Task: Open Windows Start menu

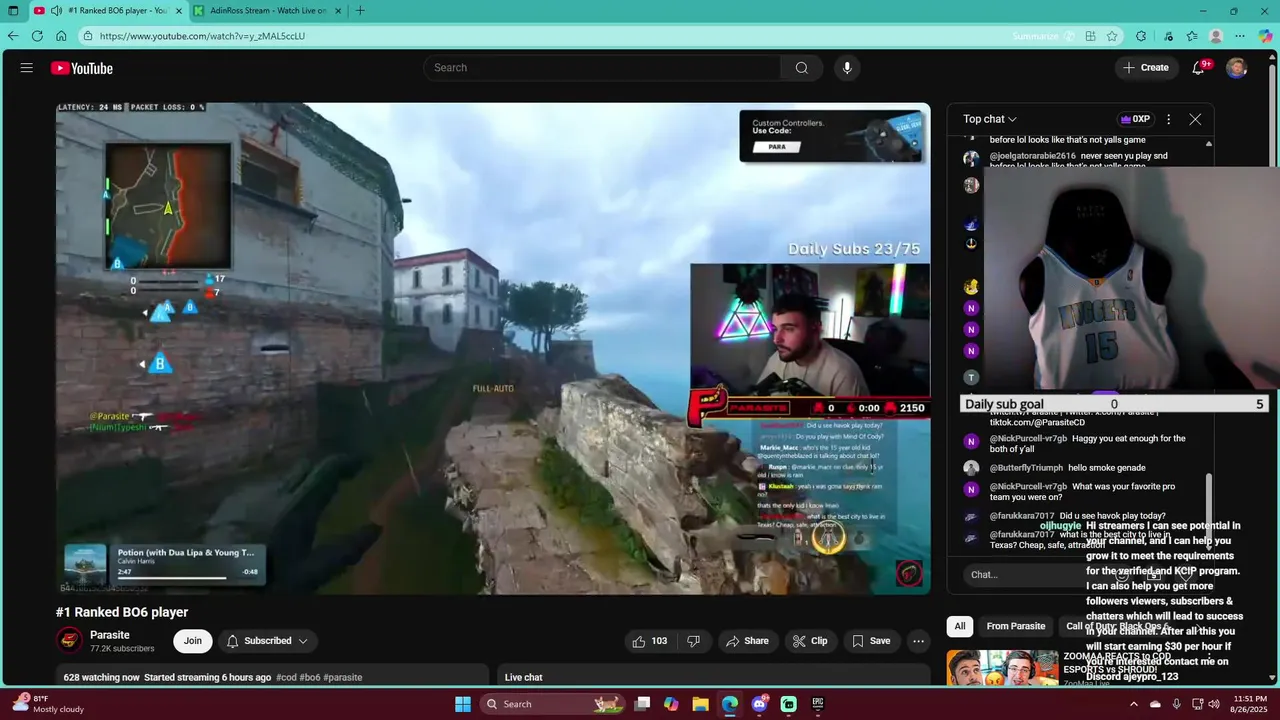Action: point(463,704)
